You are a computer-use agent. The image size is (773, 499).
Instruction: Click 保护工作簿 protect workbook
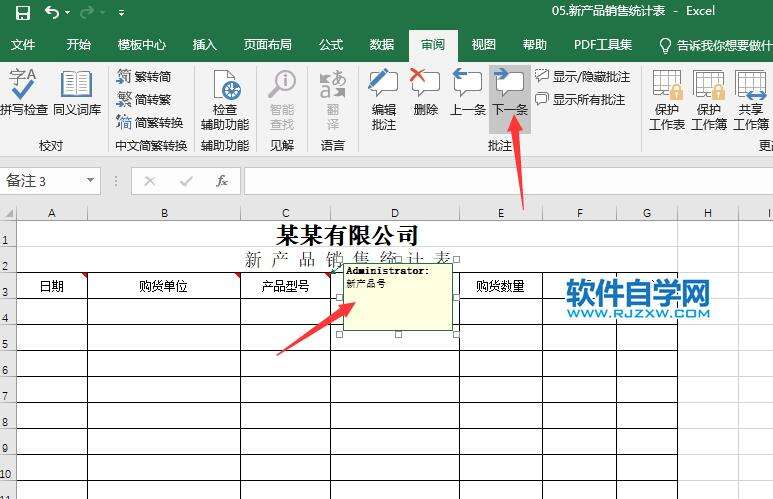(x=708, y=101)
